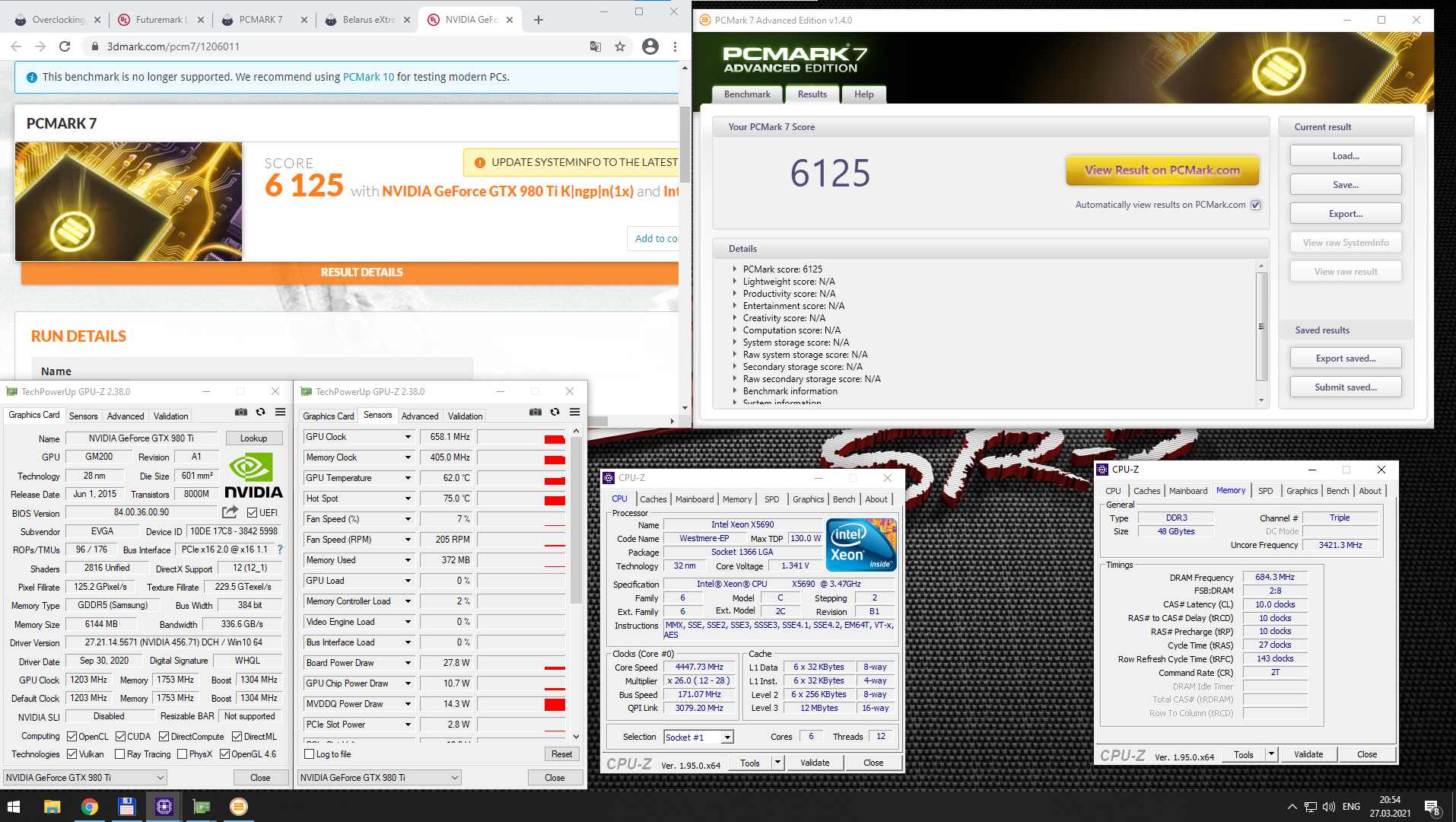Click the camera icon in the GPU-Z Sensors window
Image resolution: width=1456 pixels, height=822 pixels.
(x=536, y=412)
